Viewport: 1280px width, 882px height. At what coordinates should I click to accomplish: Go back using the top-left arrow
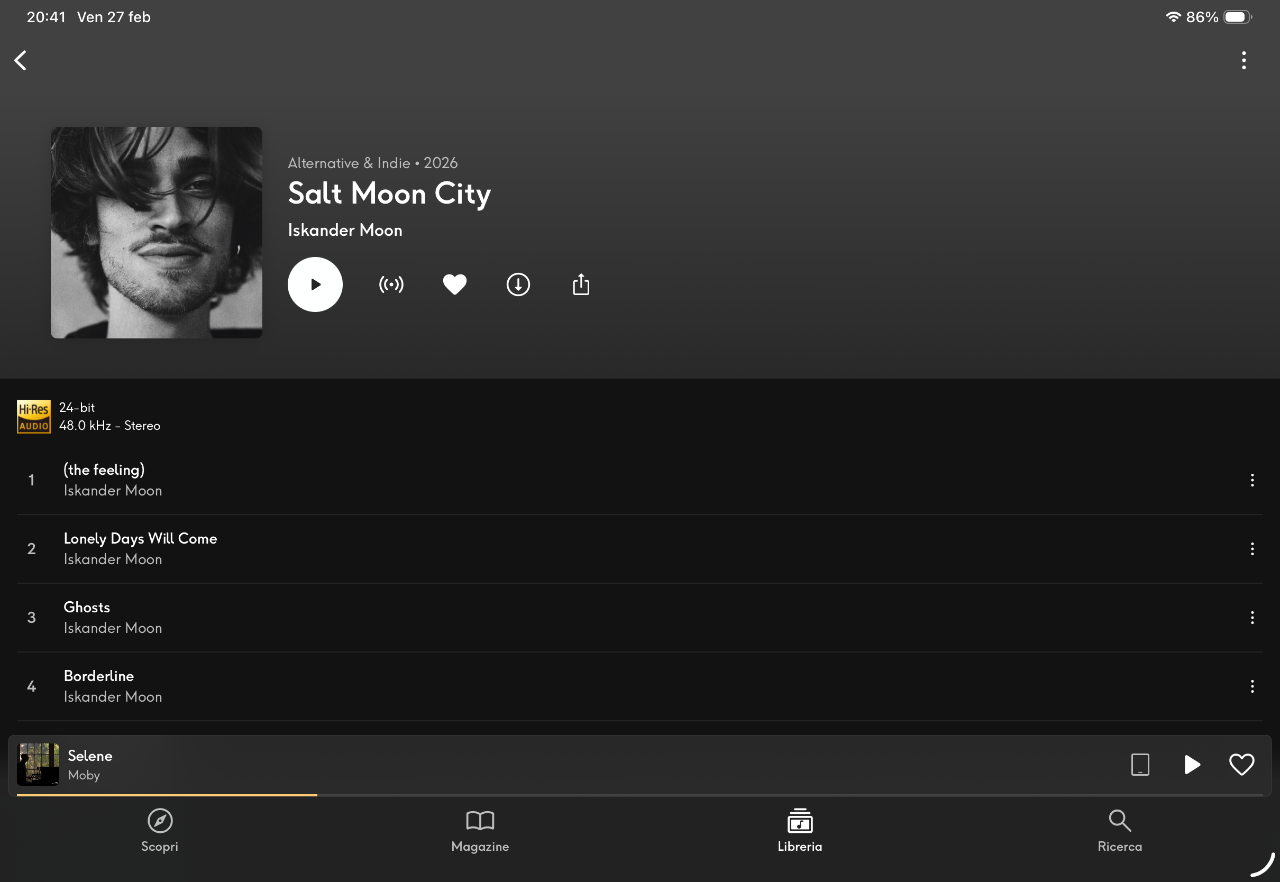tap(20, 61)
